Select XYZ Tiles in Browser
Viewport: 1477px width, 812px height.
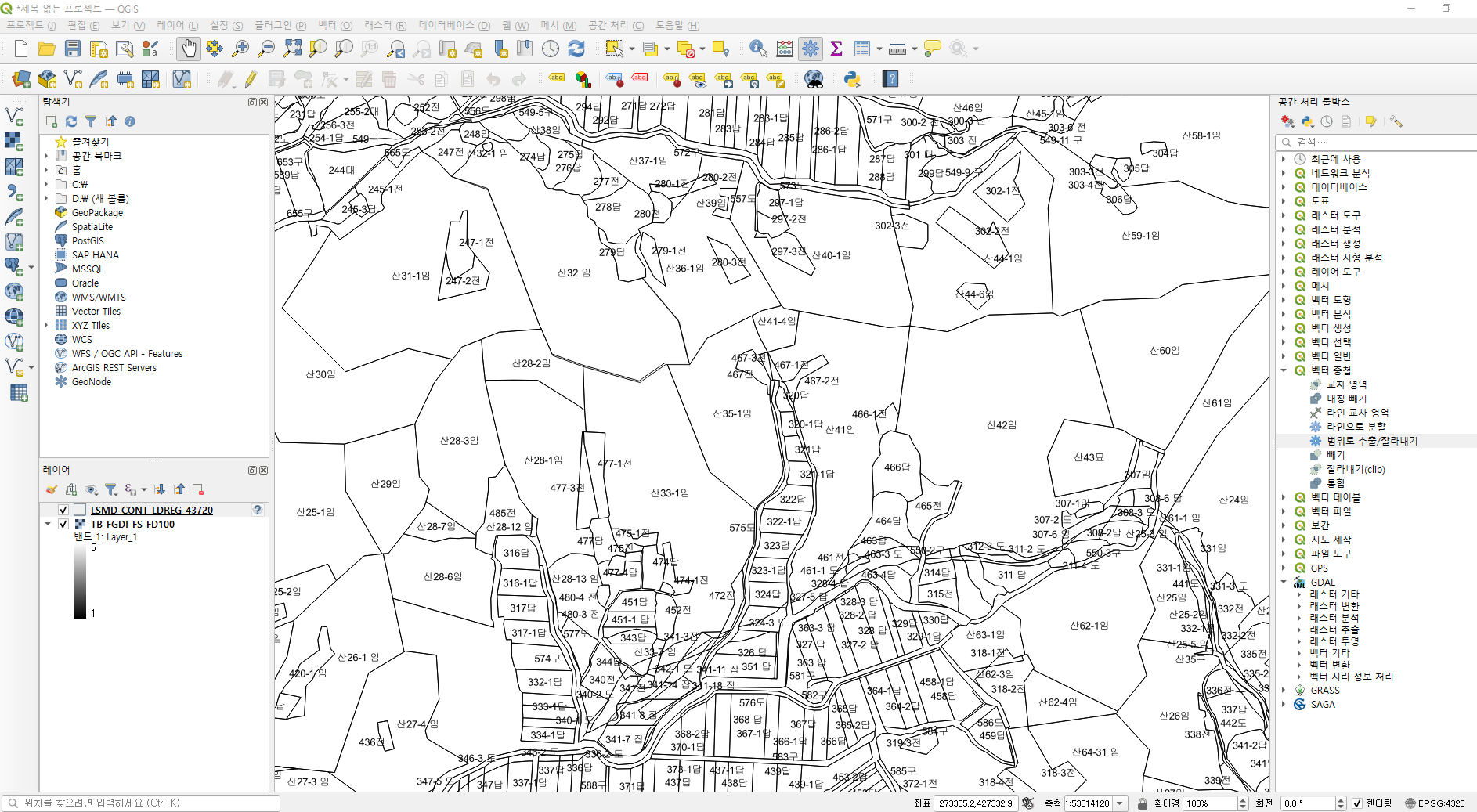pos(91,326)
